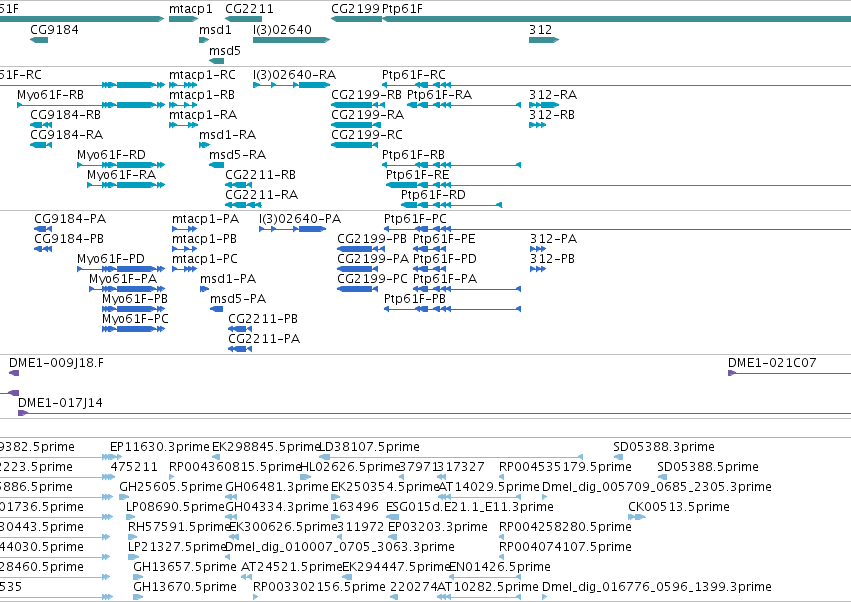This screenshot has width=851, height=602.
Task: Click the mtacp1-RC transcript label
Action: tap(202, 74)
